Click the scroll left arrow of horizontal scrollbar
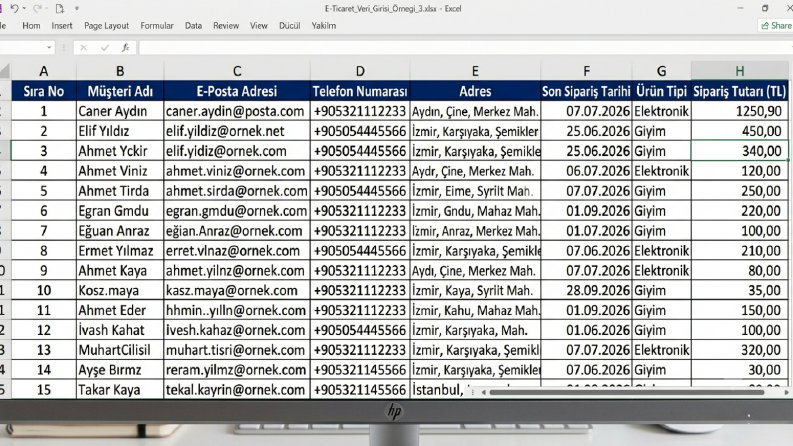This screenshot has width=793, height=446. point(484,392)
